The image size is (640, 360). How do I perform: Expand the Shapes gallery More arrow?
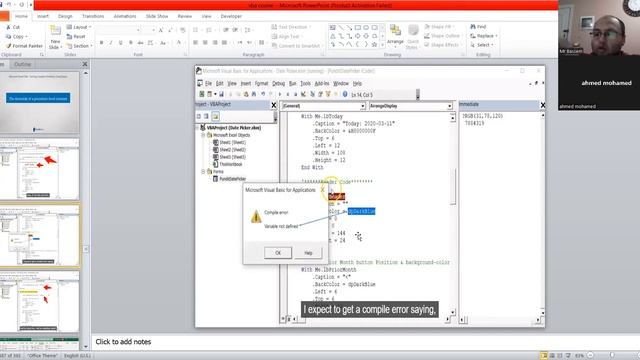click(x=382, y=45)
